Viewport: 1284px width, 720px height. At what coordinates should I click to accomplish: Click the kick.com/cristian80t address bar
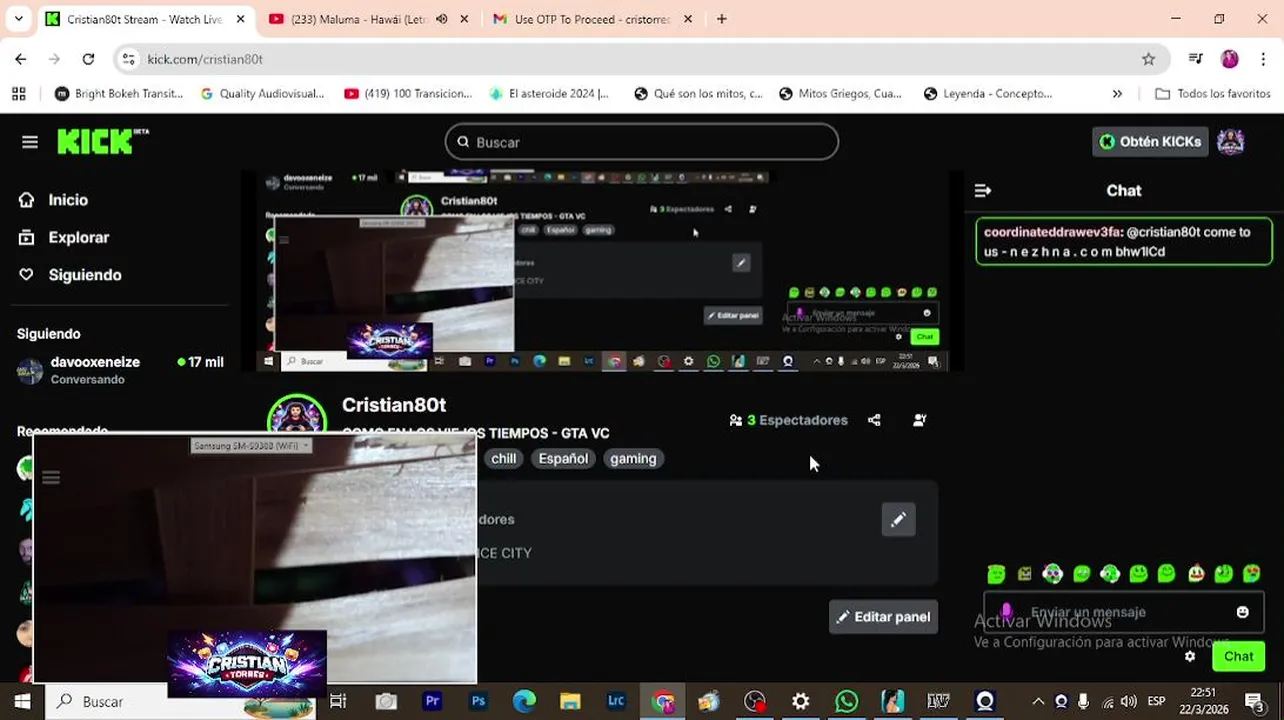click(x=640, y=59)
